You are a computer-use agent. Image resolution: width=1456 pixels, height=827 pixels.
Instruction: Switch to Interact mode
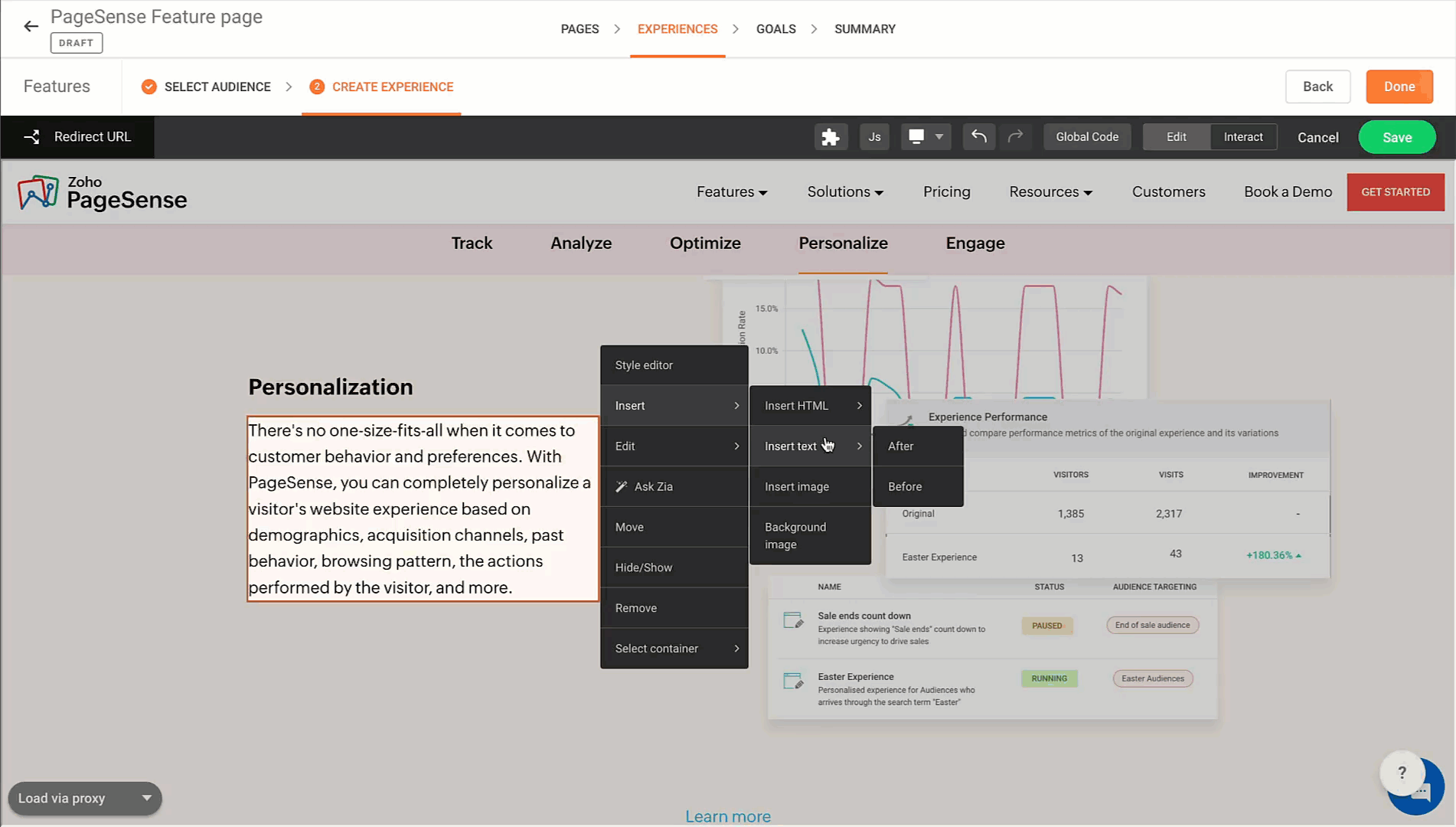[1243, 137]
